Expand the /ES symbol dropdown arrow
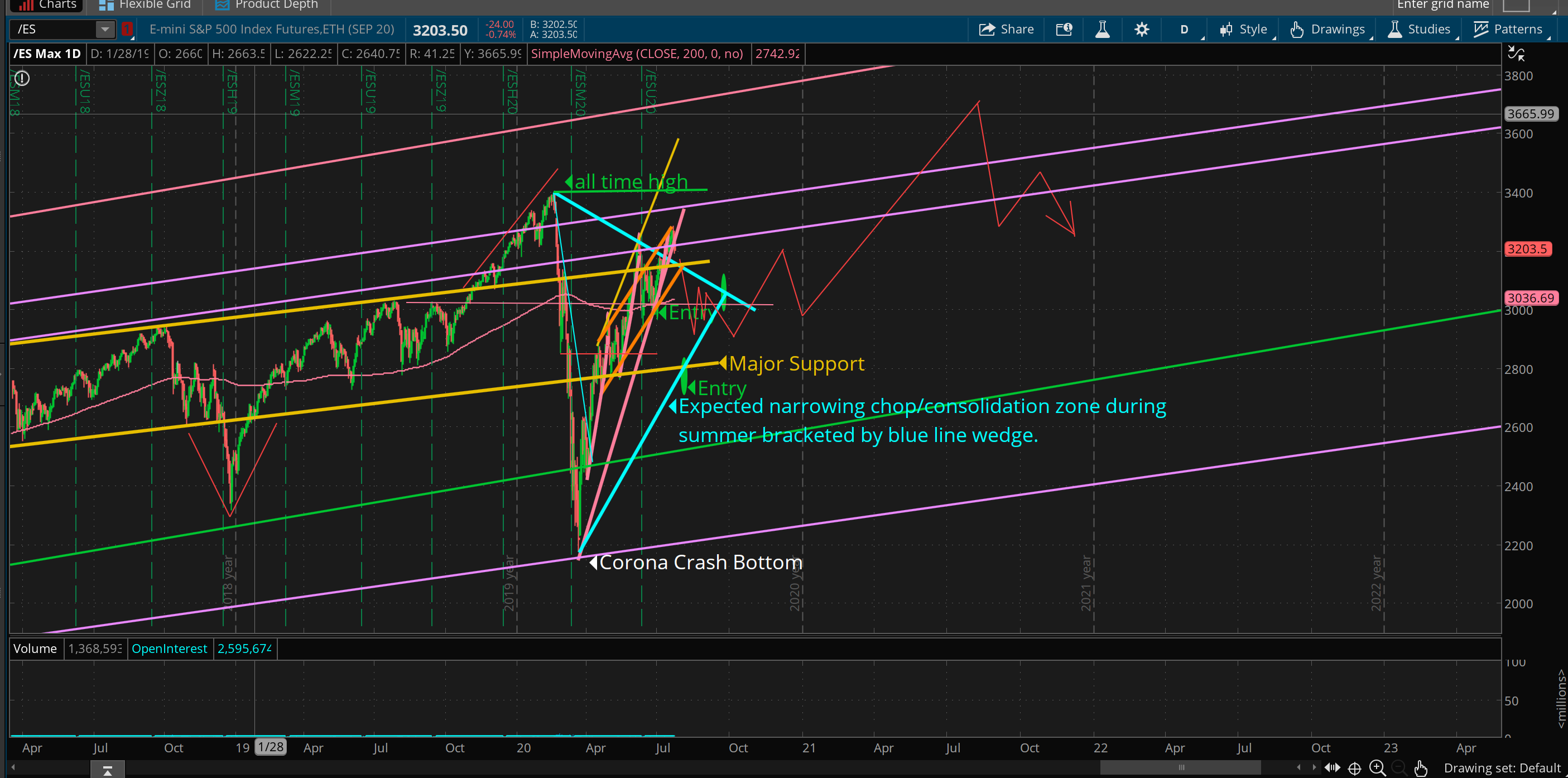 105,28
